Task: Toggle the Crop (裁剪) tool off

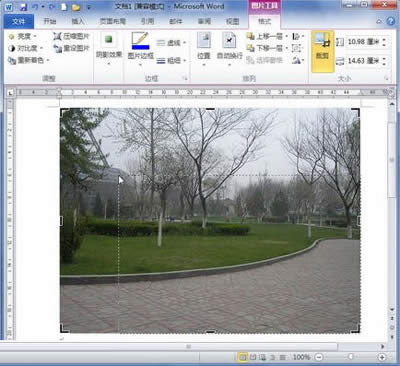Action: click(322, 51)
